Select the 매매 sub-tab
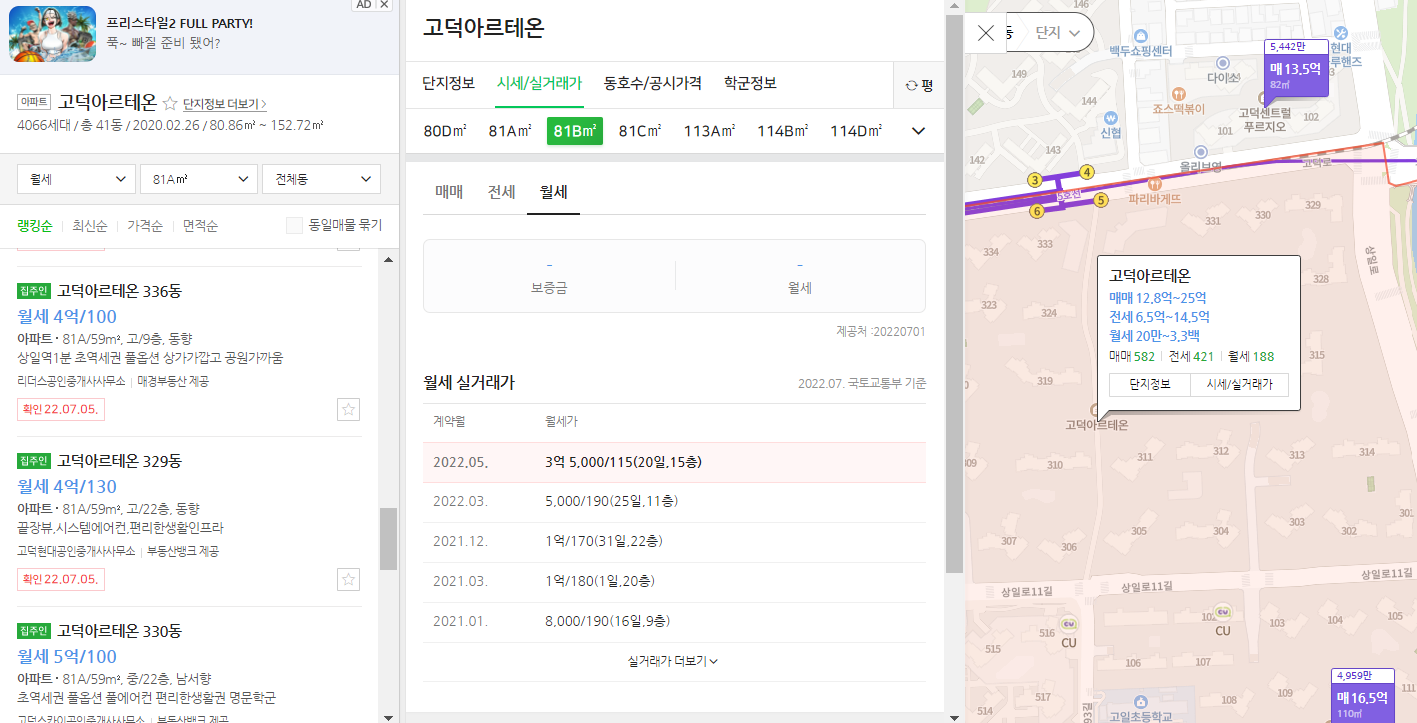 point(449,192)
